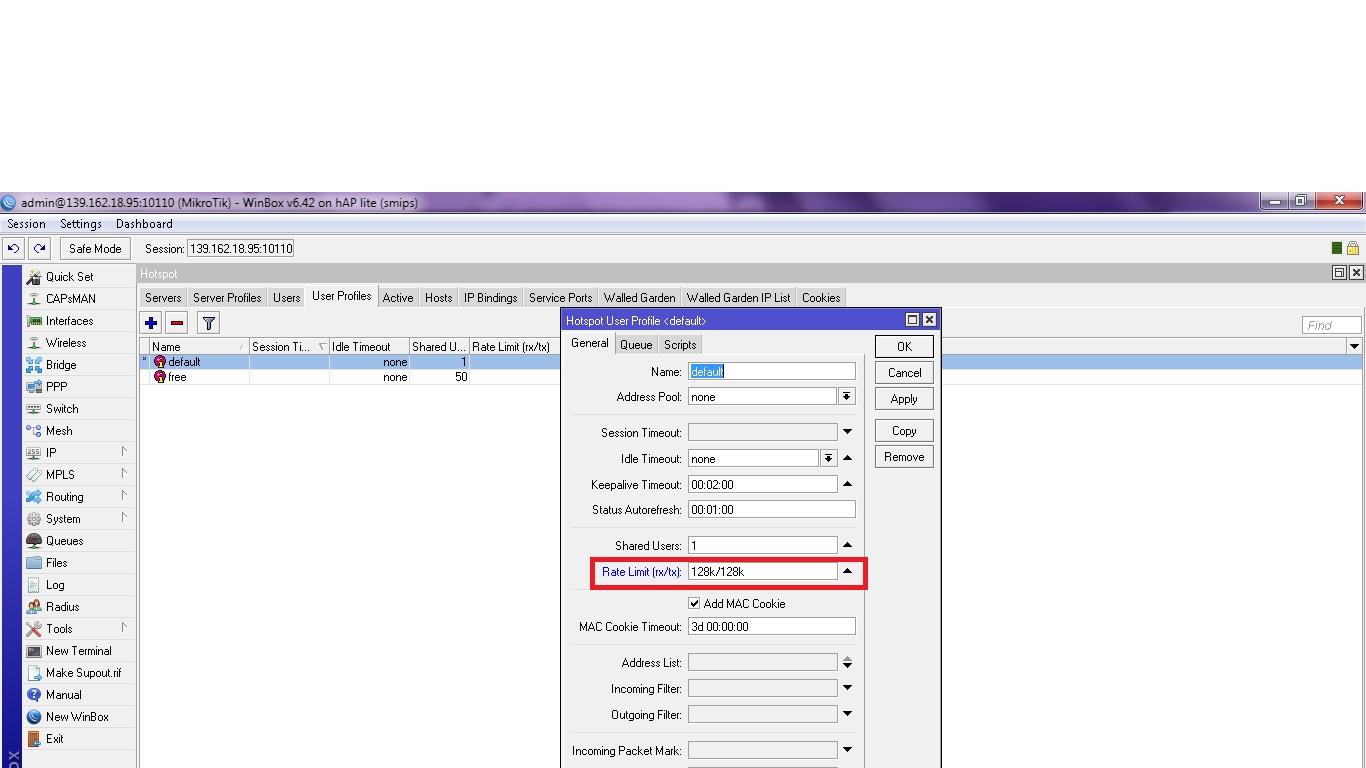Screen dimensions: 1366x768
Task: Open the Active tab
Action: point(398,298)
